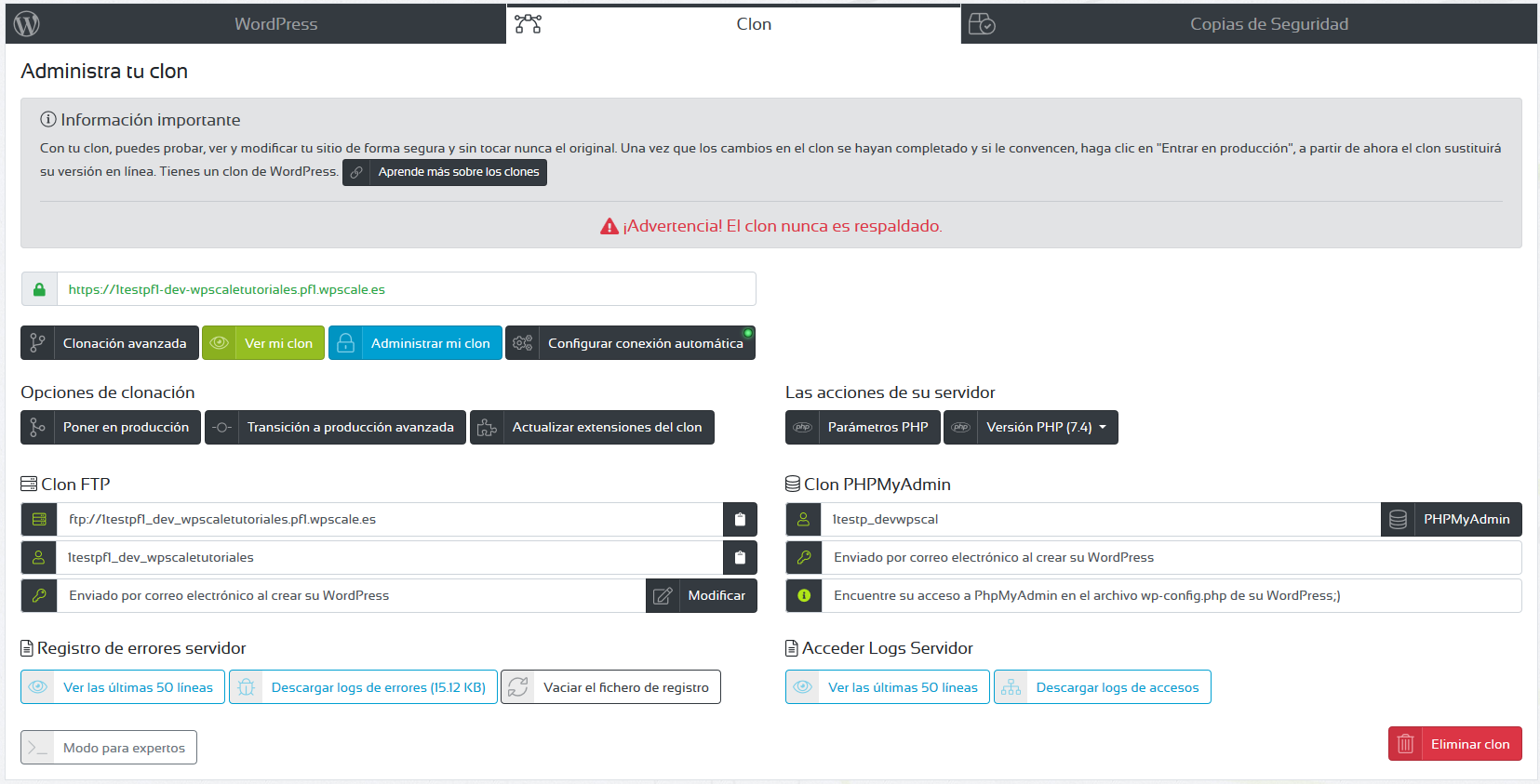The height and width of the screenshot is (784, 1540).
Task: Click the refresh icon on Vaciar el fichero
Action: click(518, 687)
